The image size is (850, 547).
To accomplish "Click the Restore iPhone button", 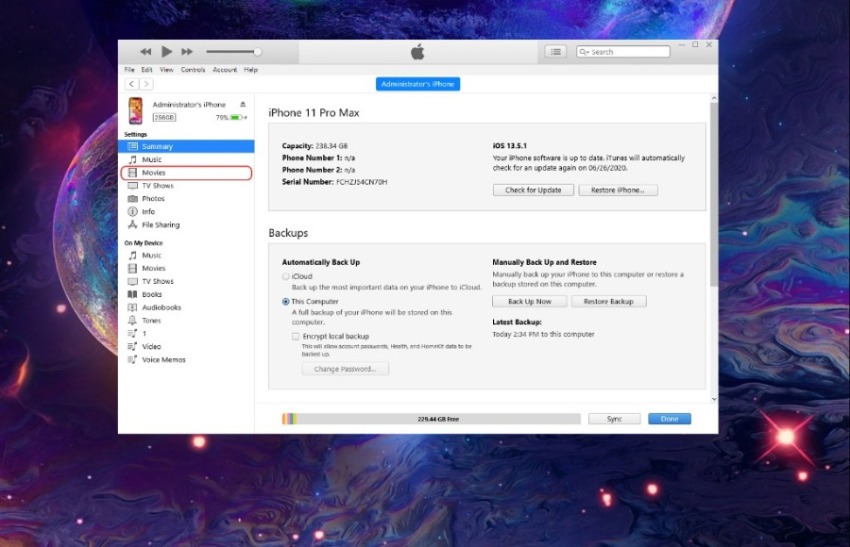I will click(x=618, y=190).
